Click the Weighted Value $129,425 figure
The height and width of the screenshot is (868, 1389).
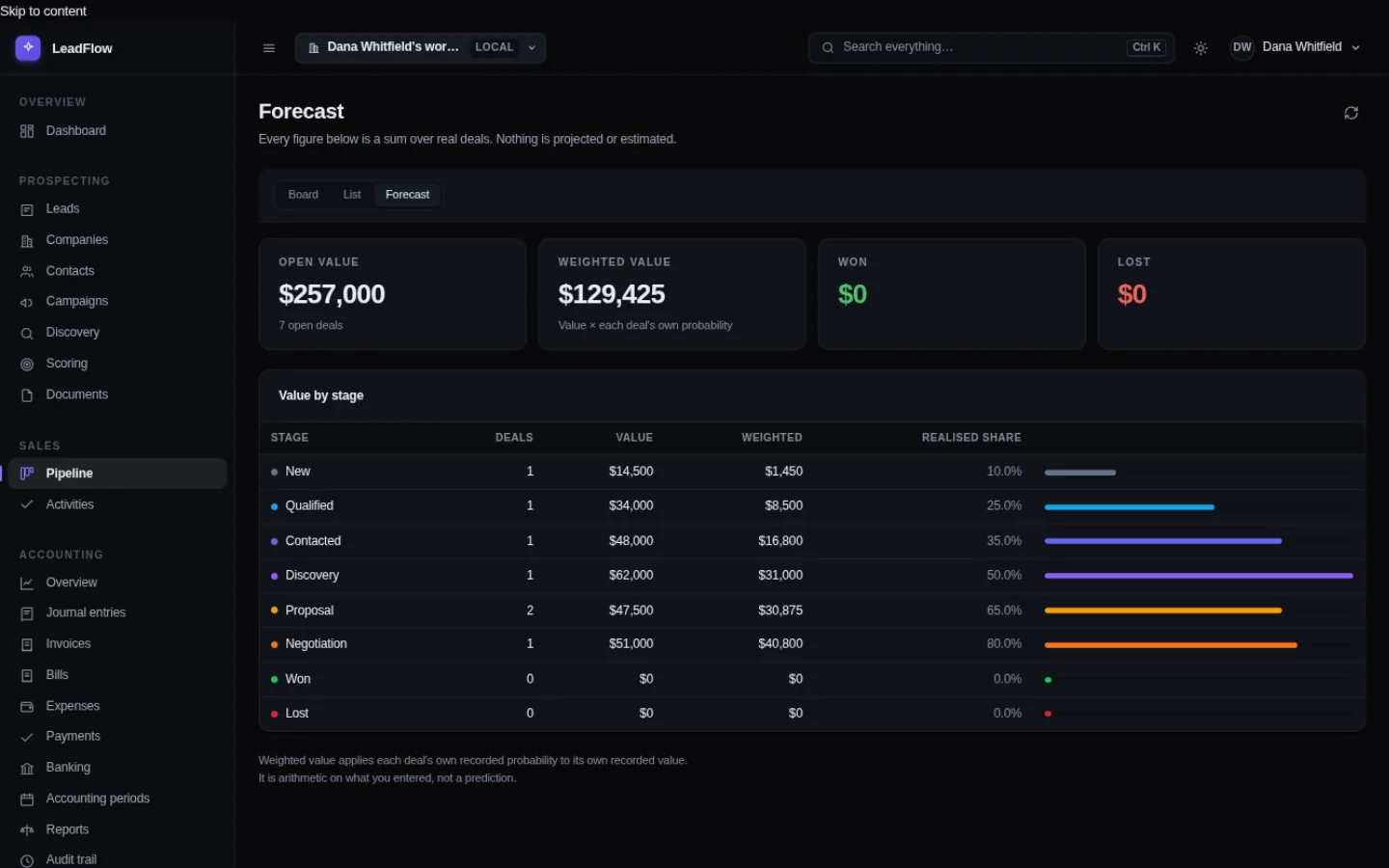pos(612,294)
